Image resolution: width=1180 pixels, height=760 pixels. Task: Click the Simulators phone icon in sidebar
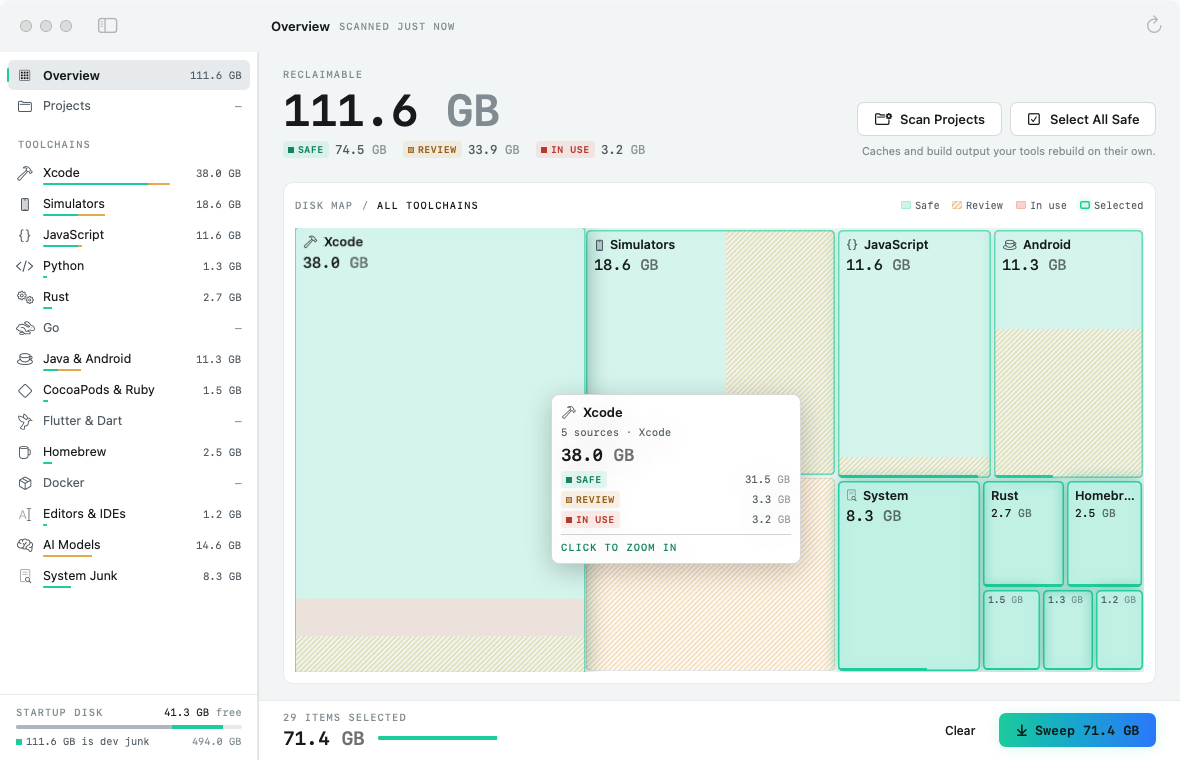pos(25,204)
